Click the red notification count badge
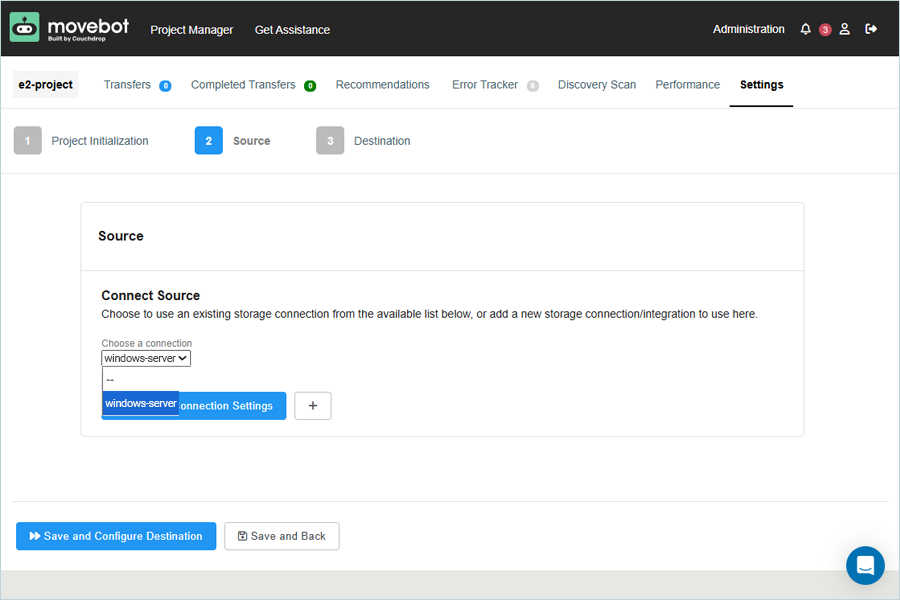Screen dimensions: 900x600 [x=825, y=30]
